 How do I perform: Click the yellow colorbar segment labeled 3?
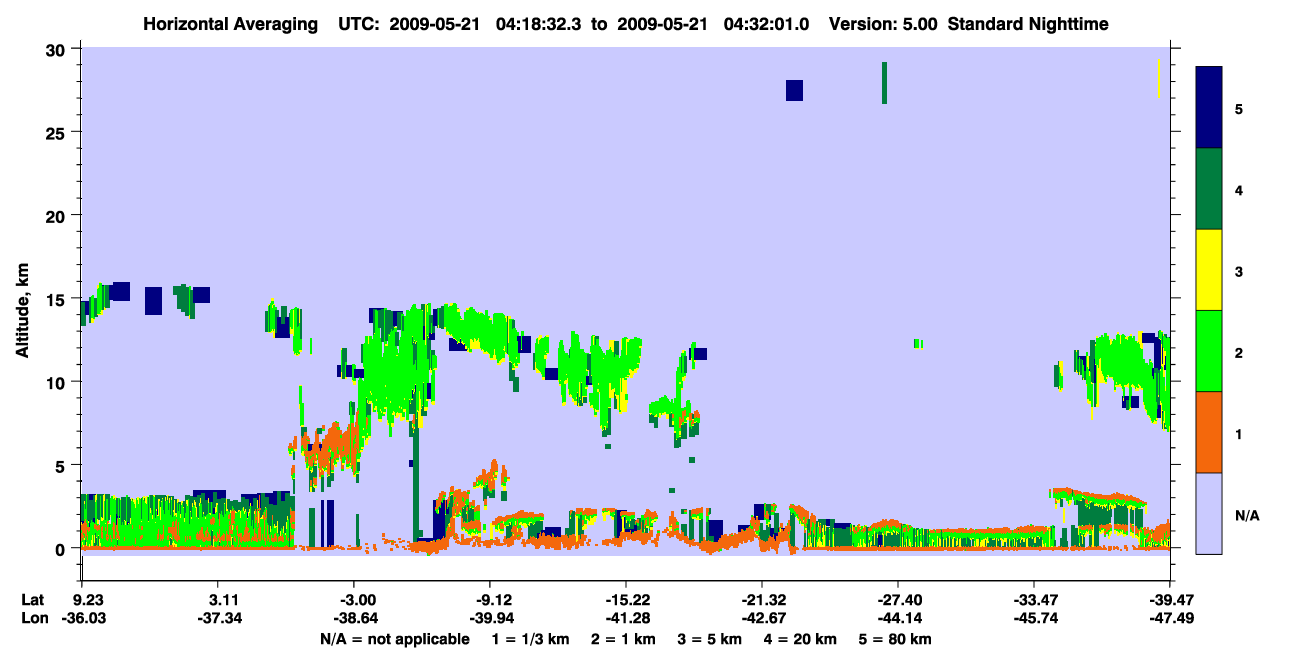coord(1209,270)
